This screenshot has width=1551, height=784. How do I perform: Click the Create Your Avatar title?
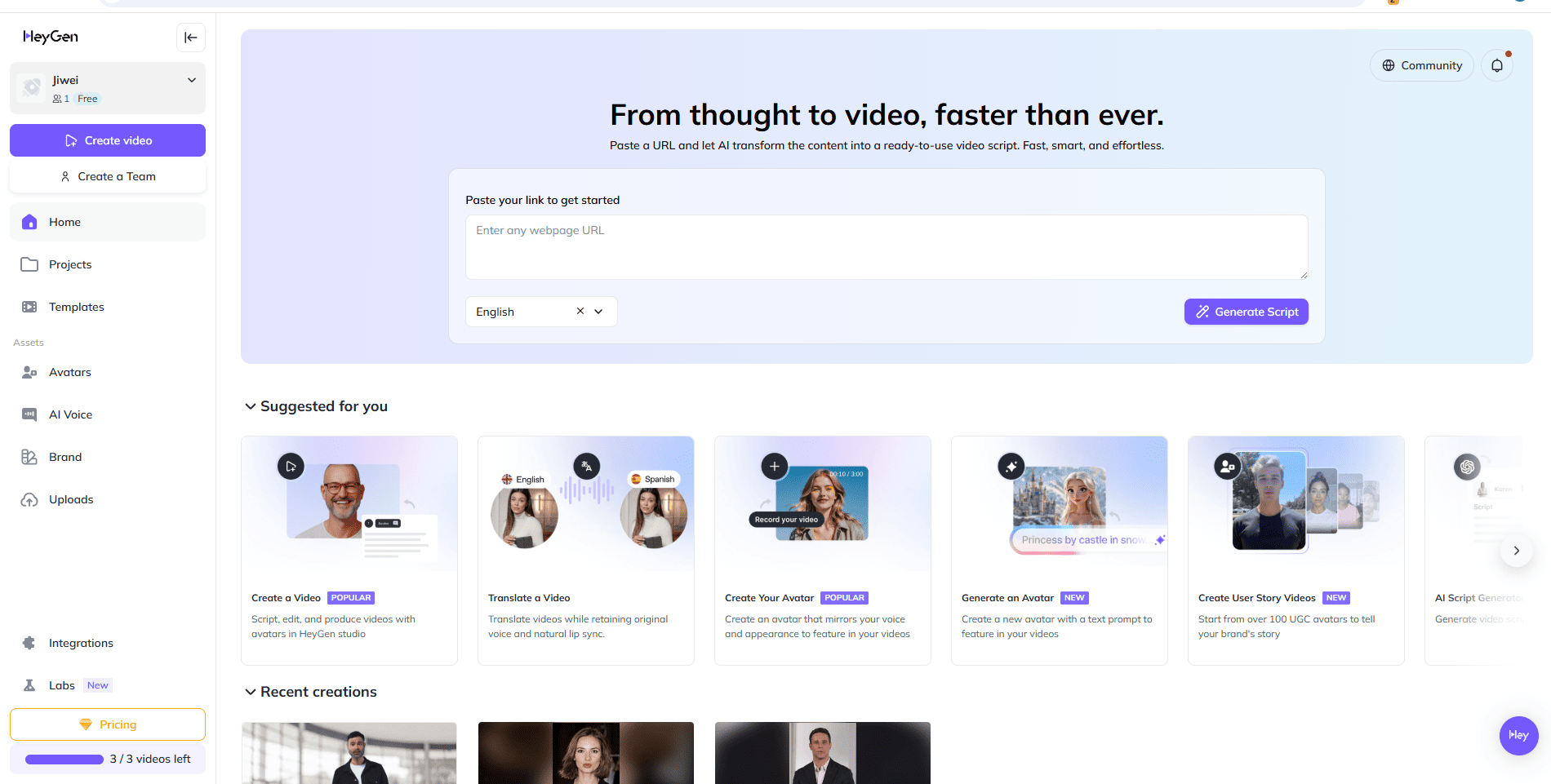click(x=769, y=598)
